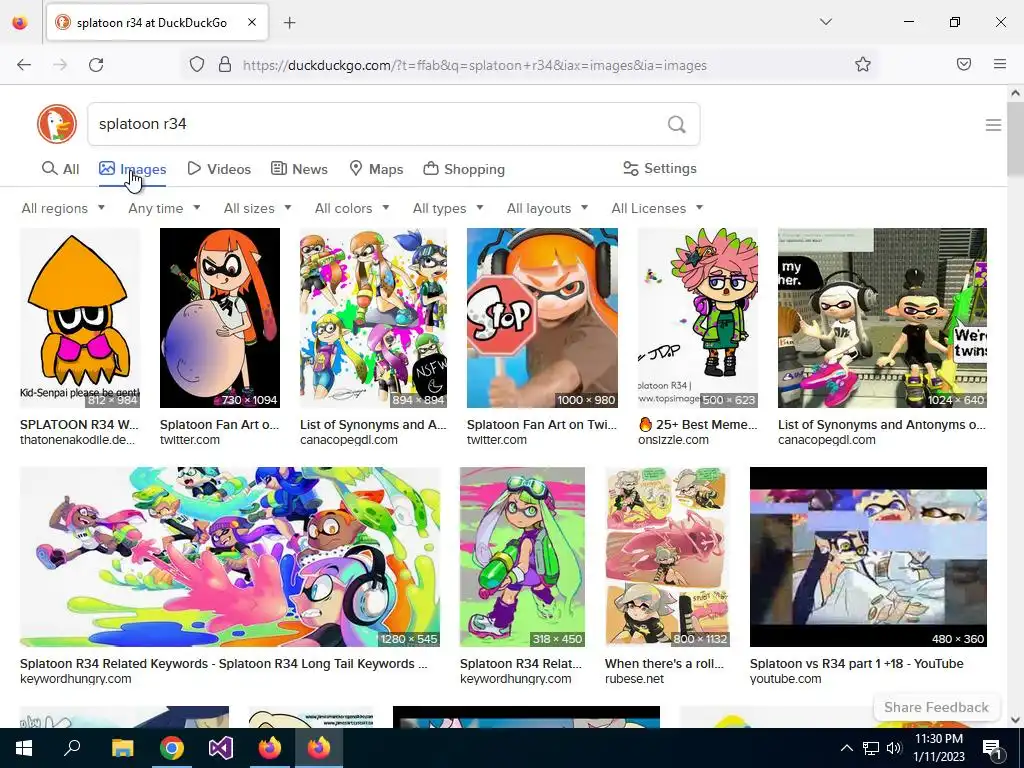
Task: Select the Images tab
Action: [133, 169]
